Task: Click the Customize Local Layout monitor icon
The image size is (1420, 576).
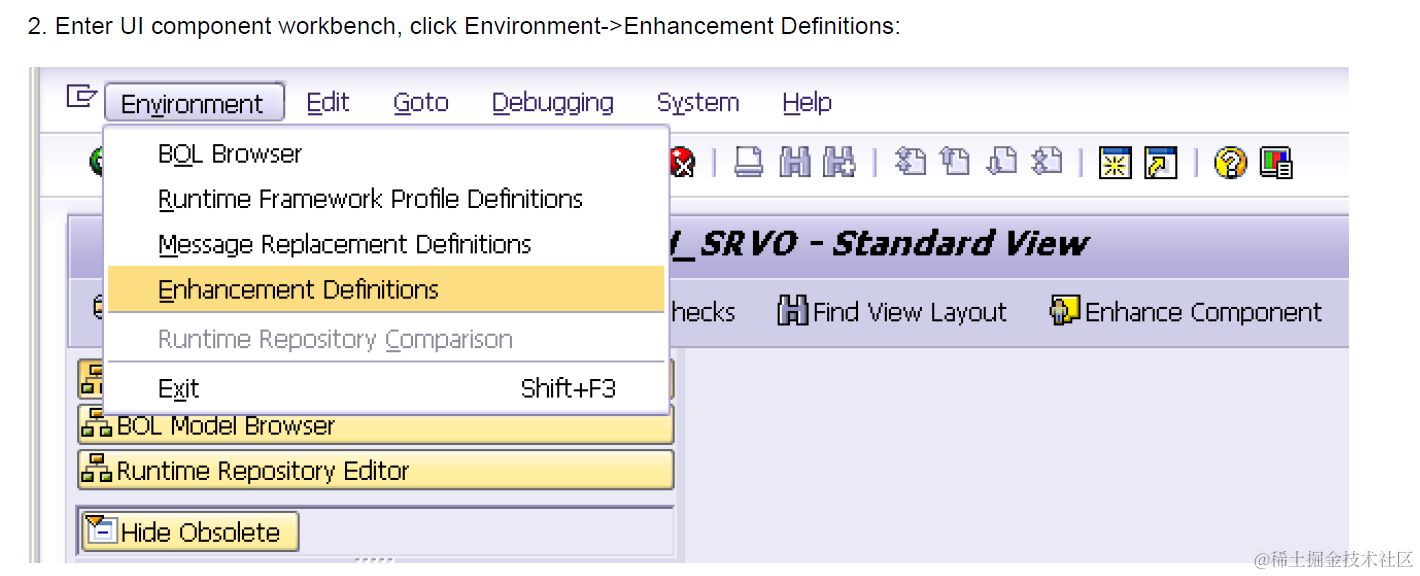Action: 1276,163
